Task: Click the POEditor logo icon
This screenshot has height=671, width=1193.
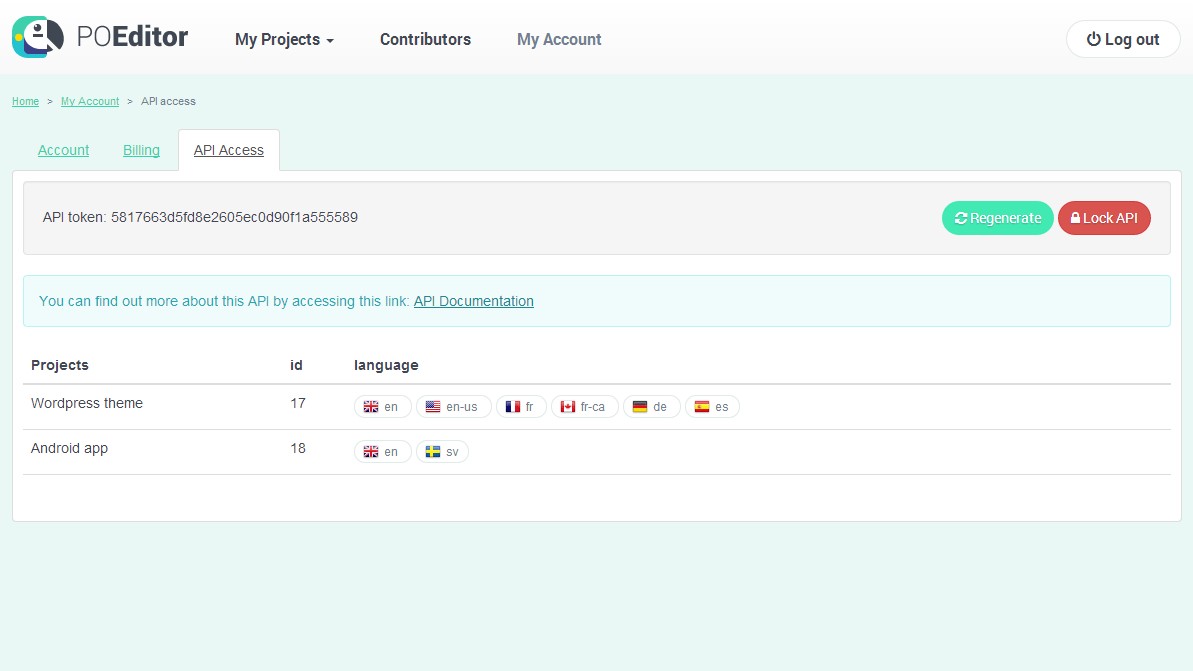Action: (38, 38)
